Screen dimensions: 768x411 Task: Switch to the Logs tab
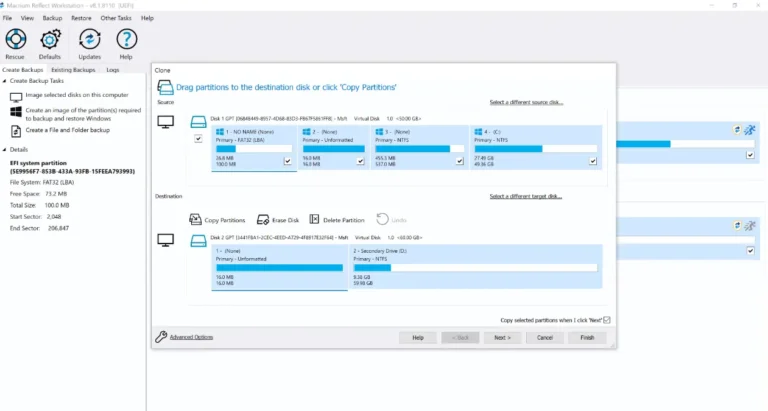113,70
